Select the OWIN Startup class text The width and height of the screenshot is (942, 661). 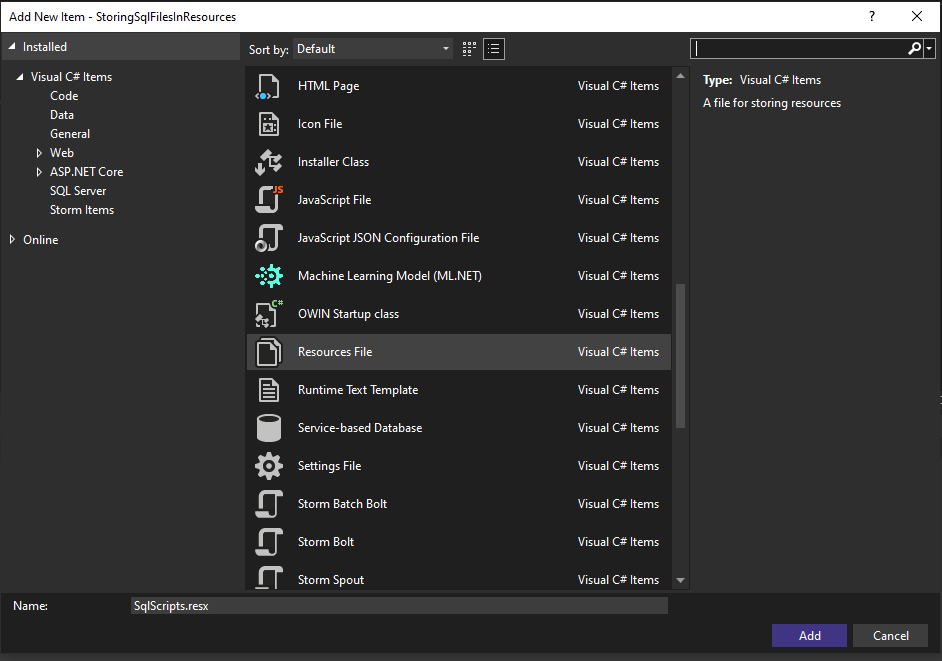coord(348,314)
